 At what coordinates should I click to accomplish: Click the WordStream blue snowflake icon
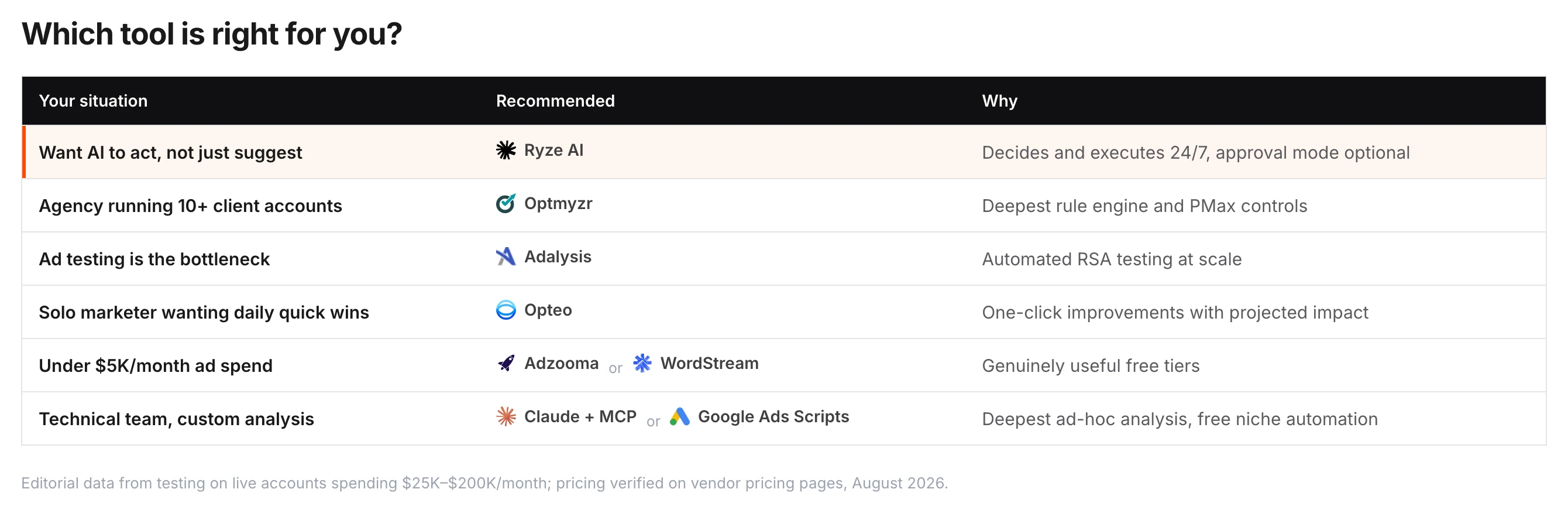(642, 363)
